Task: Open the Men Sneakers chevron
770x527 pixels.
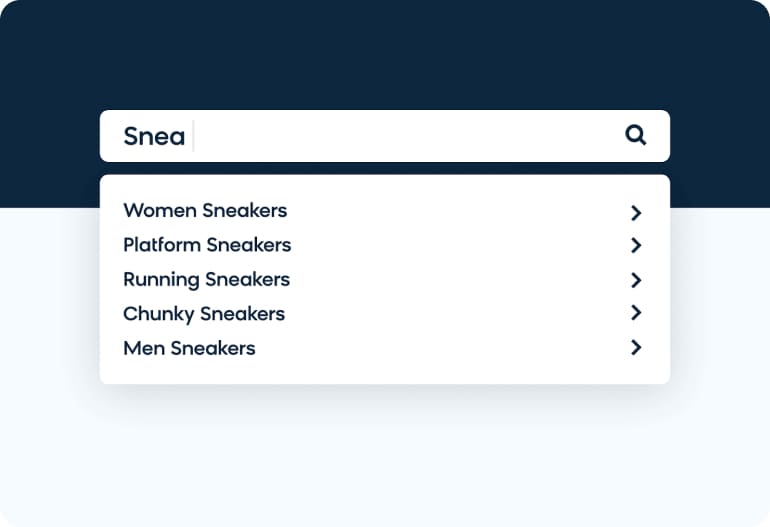Action: pos(636,347)
